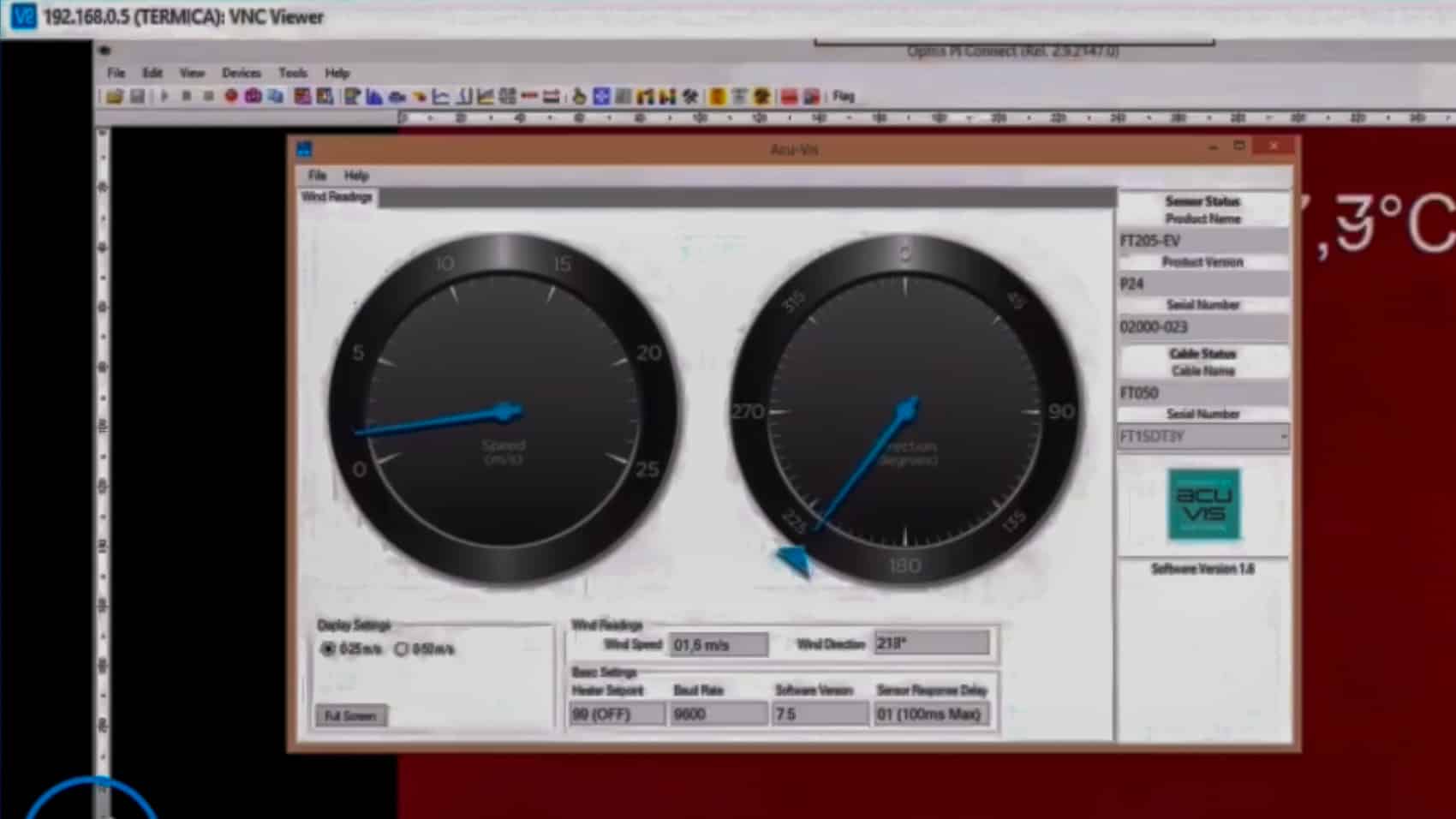This screenshot has width=1456, height=819.
Task: Click the red record circle icon
Action: (231, 97)
